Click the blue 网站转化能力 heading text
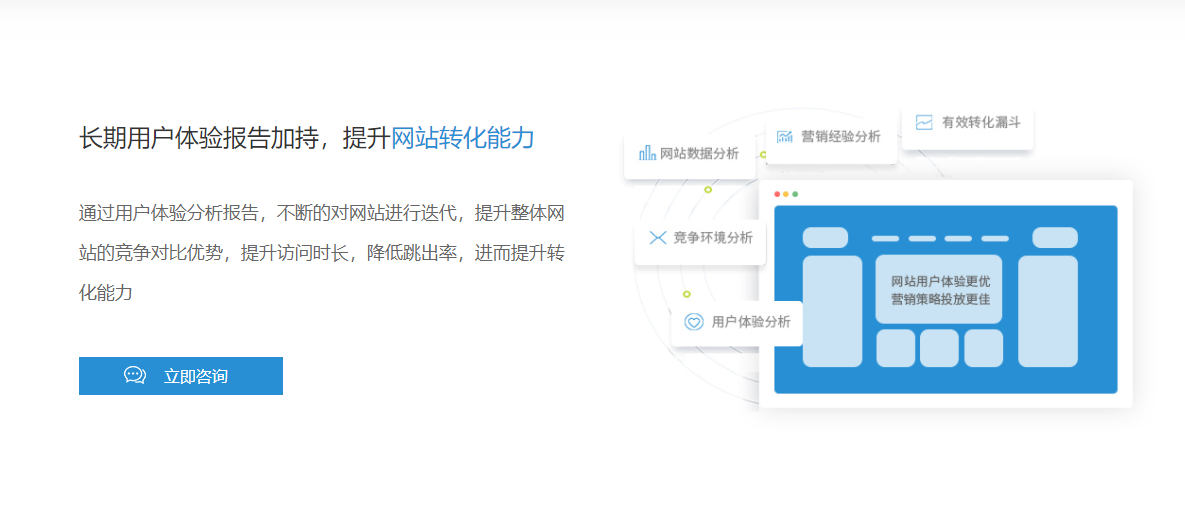 click(463, 138)
